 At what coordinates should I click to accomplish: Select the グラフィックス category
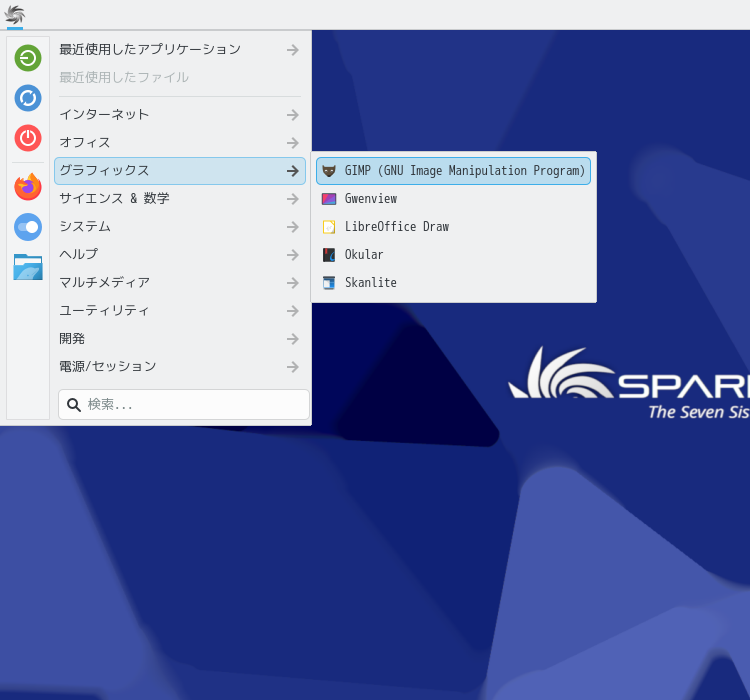180,171
